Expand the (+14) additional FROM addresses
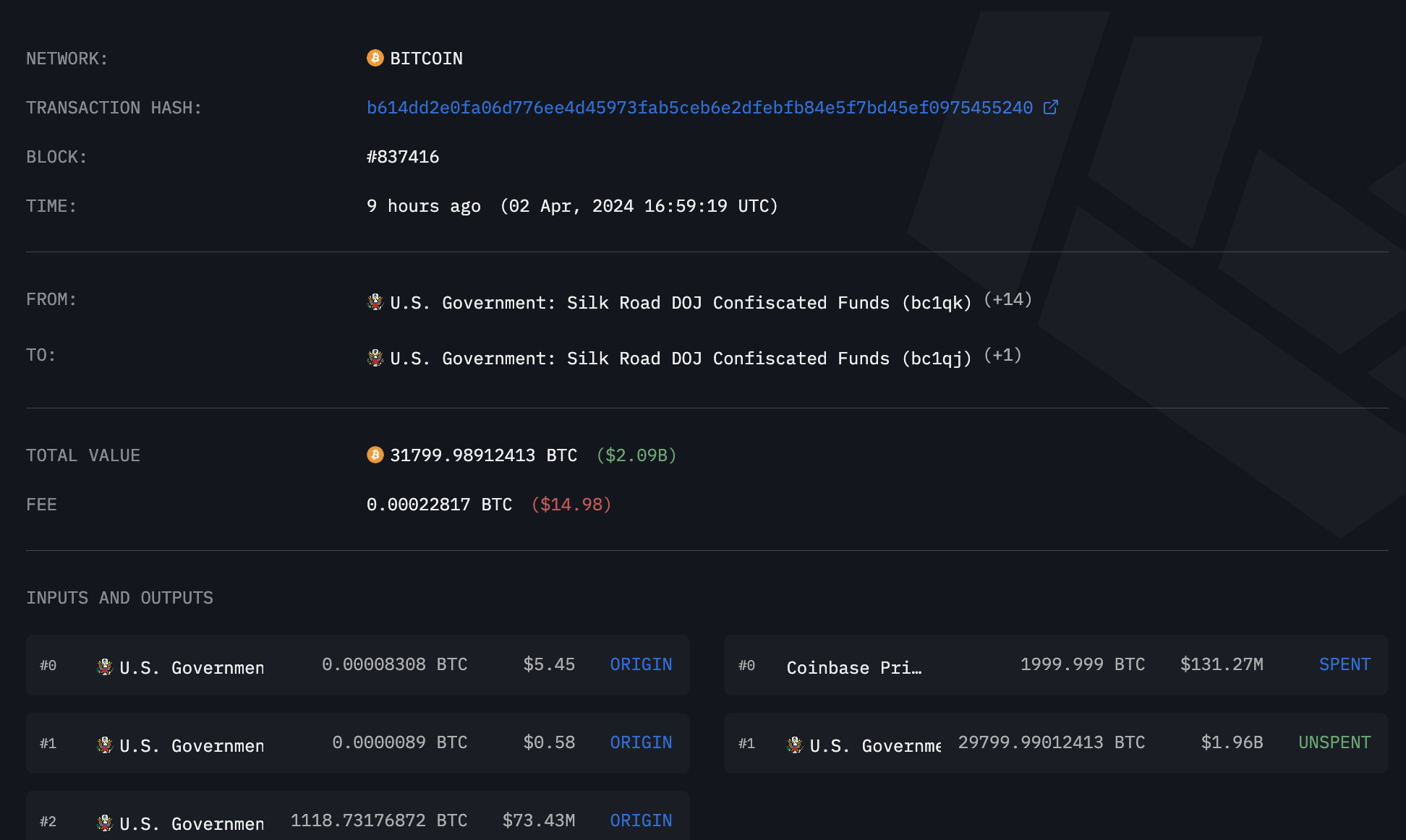The height and width of the screenshot is (840, 1406). pyautogui.click(x=1007, y=299)
